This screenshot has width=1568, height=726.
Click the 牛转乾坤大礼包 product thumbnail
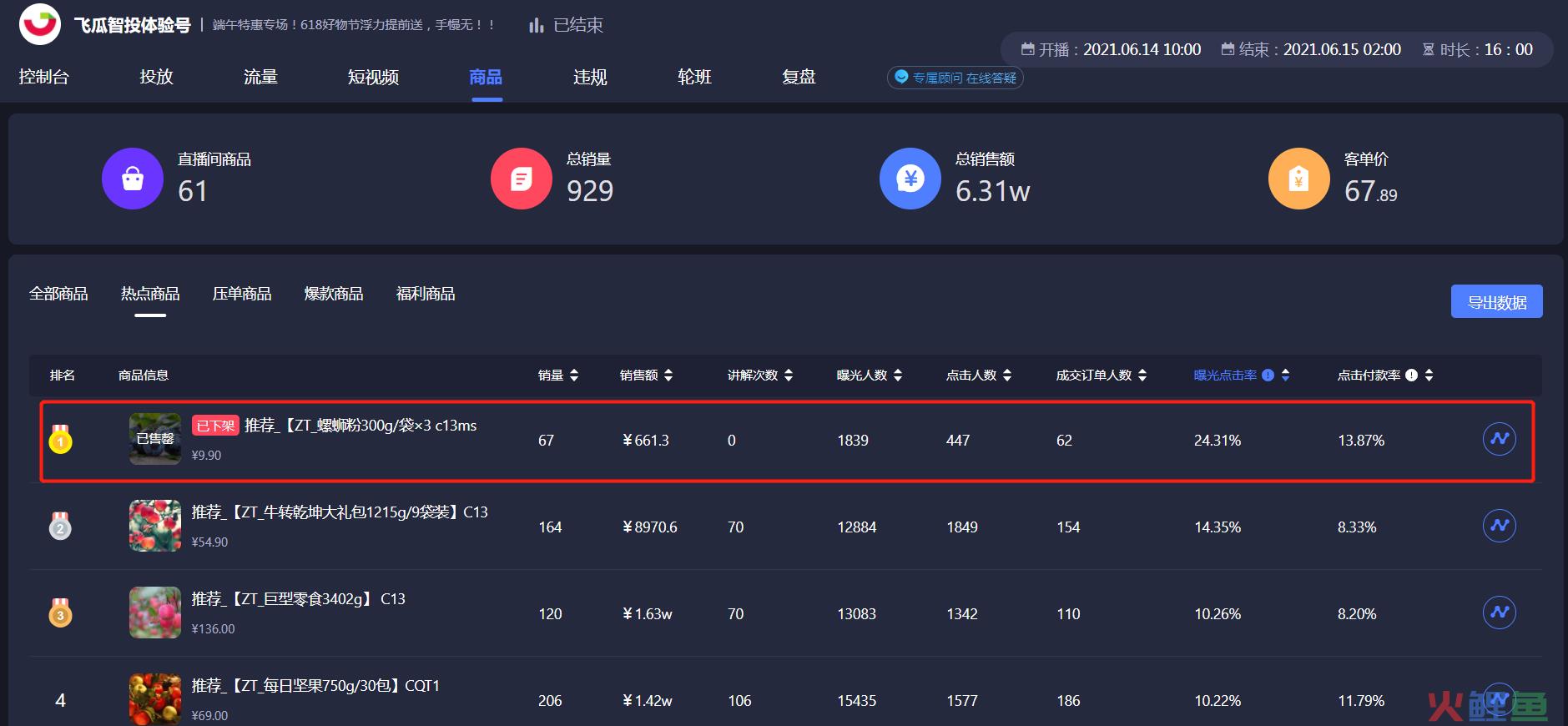tap(155, 526)
